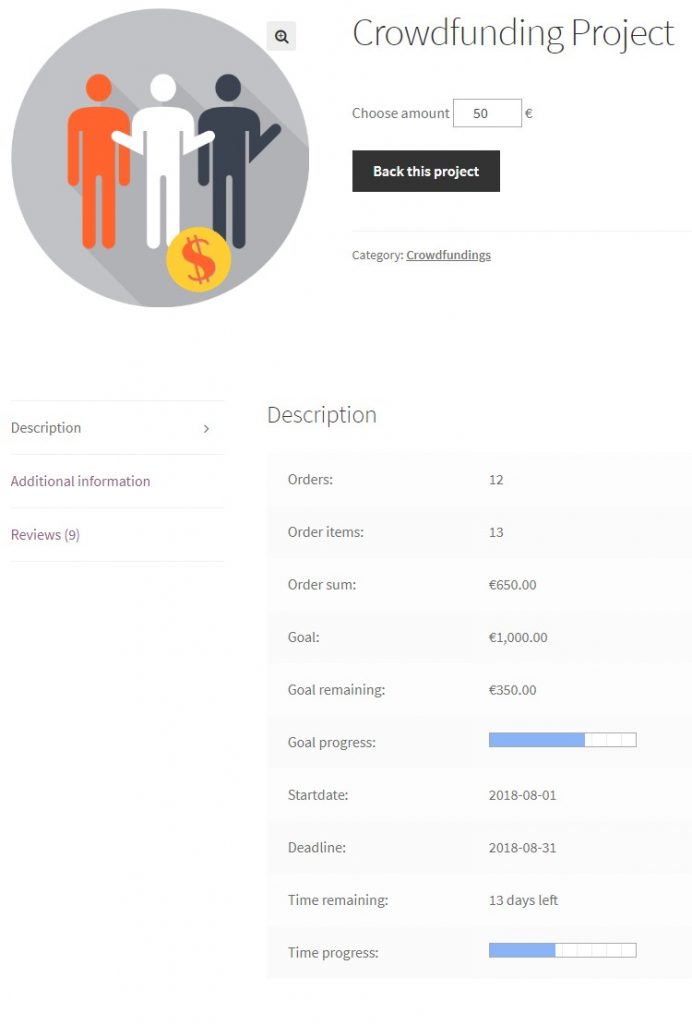Screen dimensions: 692x1024
Task: Click the euro currency symbol beside amount
Action: tap(528, 113)
